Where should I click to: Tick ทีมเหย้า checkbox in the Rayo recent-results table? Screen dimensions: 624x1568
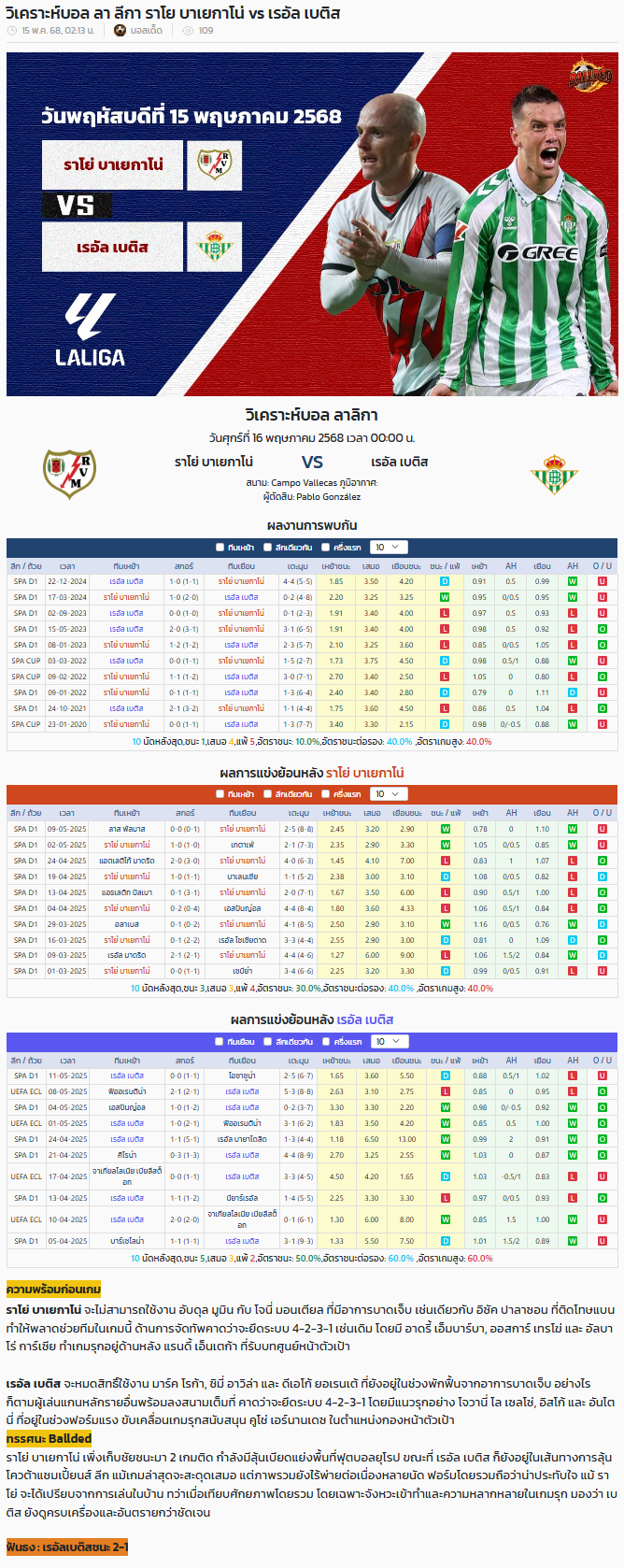220,794
